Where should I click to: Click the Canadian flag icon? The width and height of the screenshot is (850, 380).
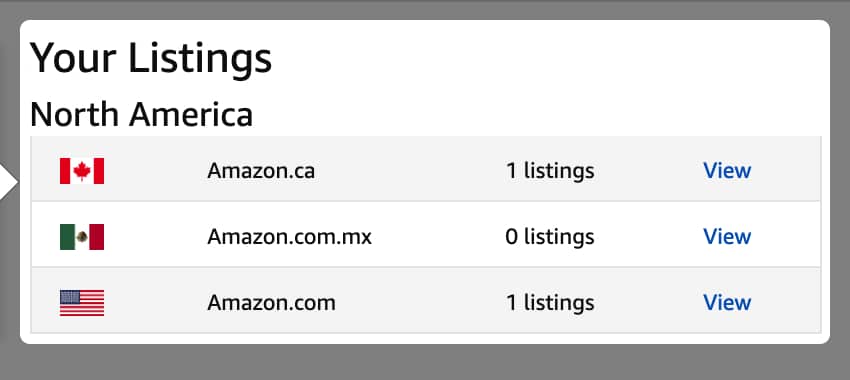82,171
